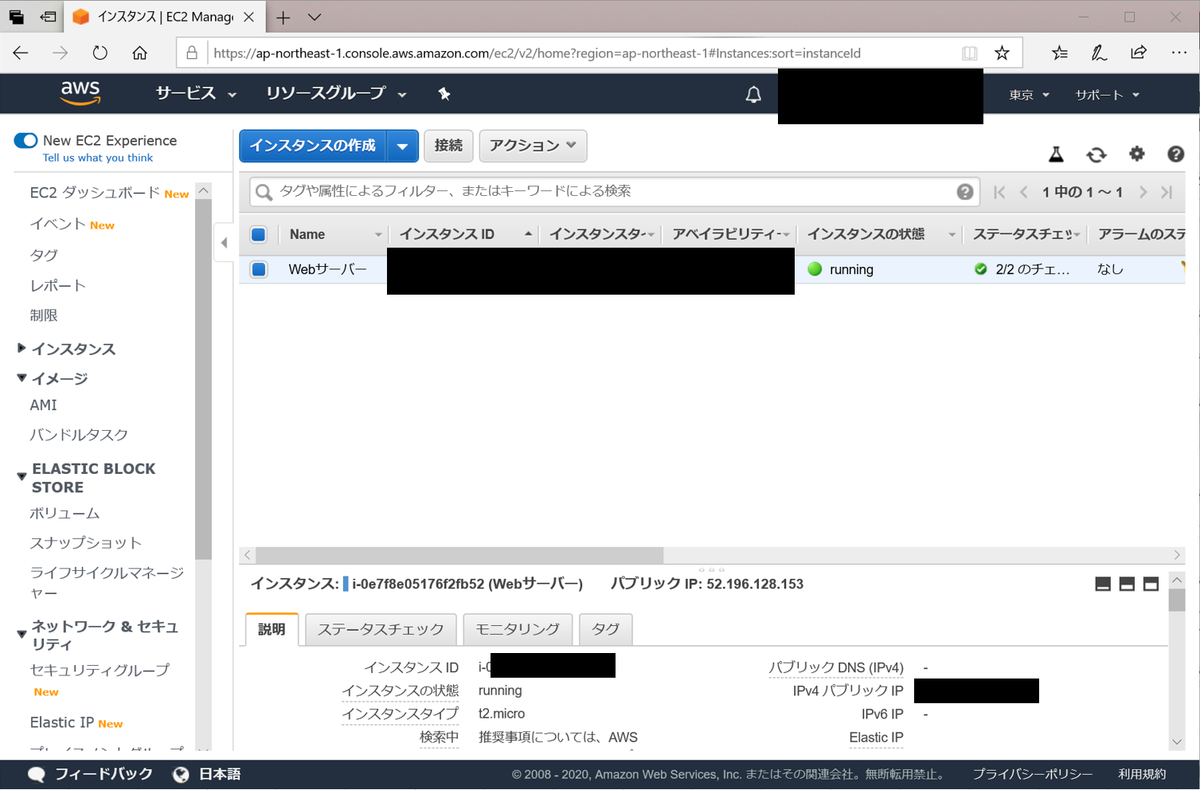Open EC2 ダッシュボード in sidebar
1200x790 pixels.
point(95,193)
